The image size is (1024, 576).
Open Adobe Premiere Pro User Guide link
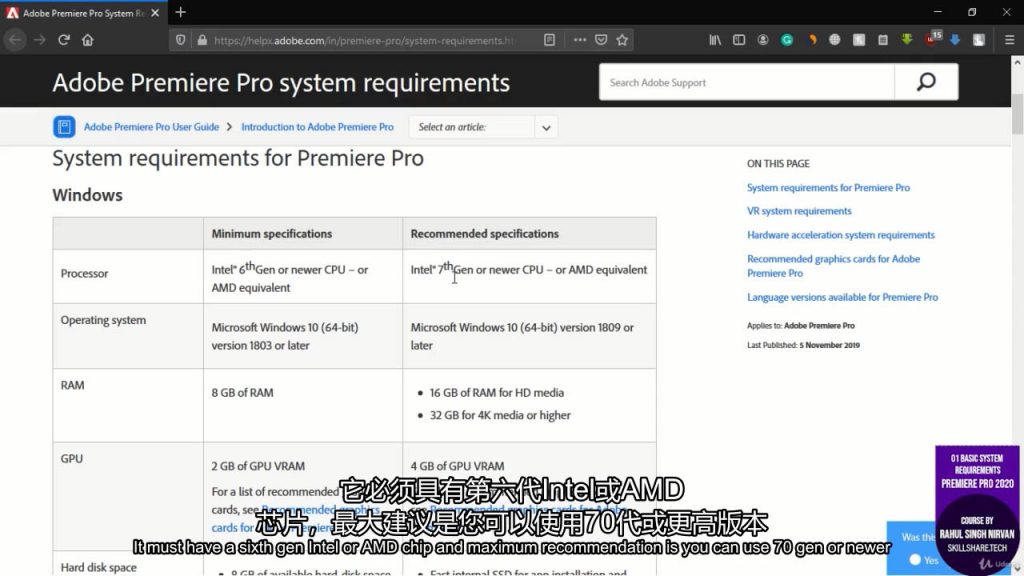coord(151,127)
